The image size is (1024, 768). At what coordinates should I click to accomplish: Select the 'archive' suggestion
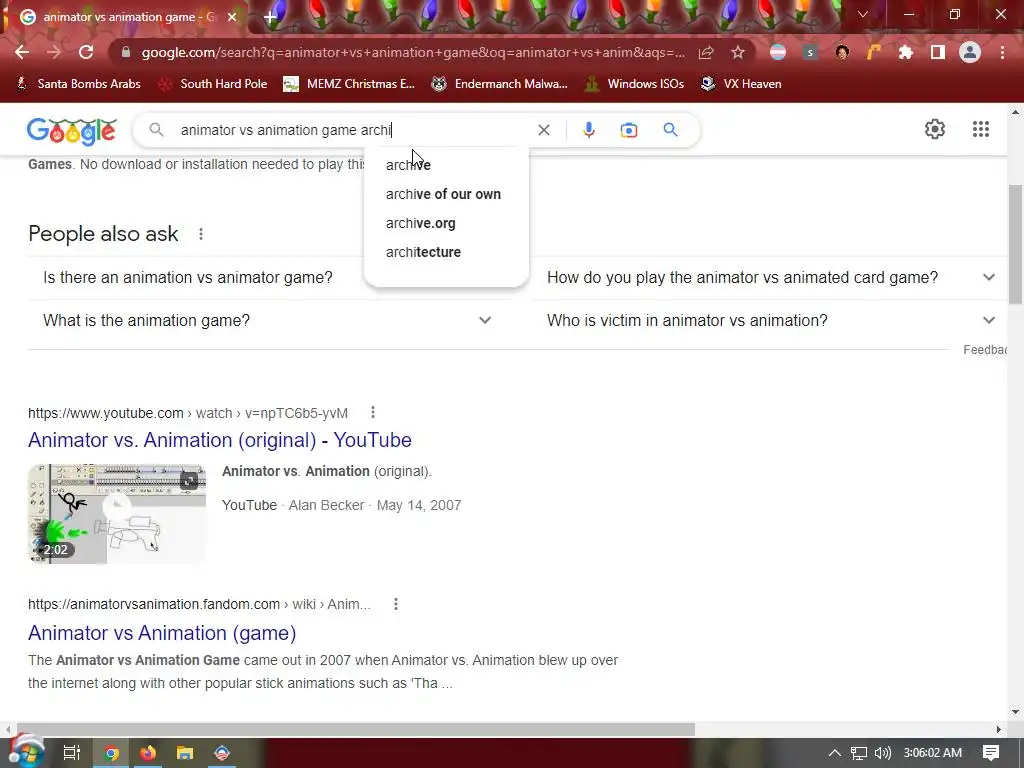[446, 165]
